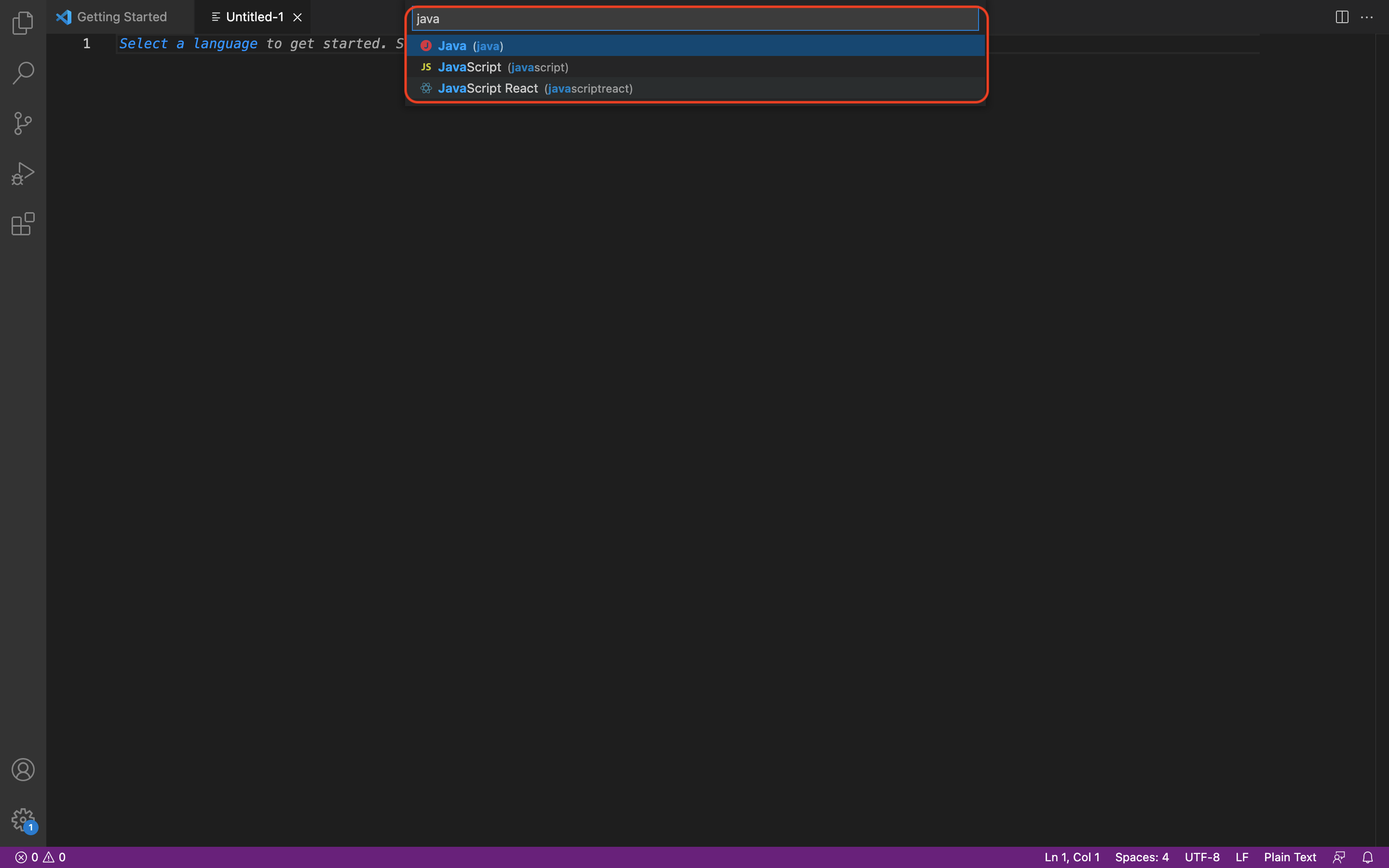Screen dimensions: 1389x868
Task: Open Source Control view icon
Action: click(23, 123)
